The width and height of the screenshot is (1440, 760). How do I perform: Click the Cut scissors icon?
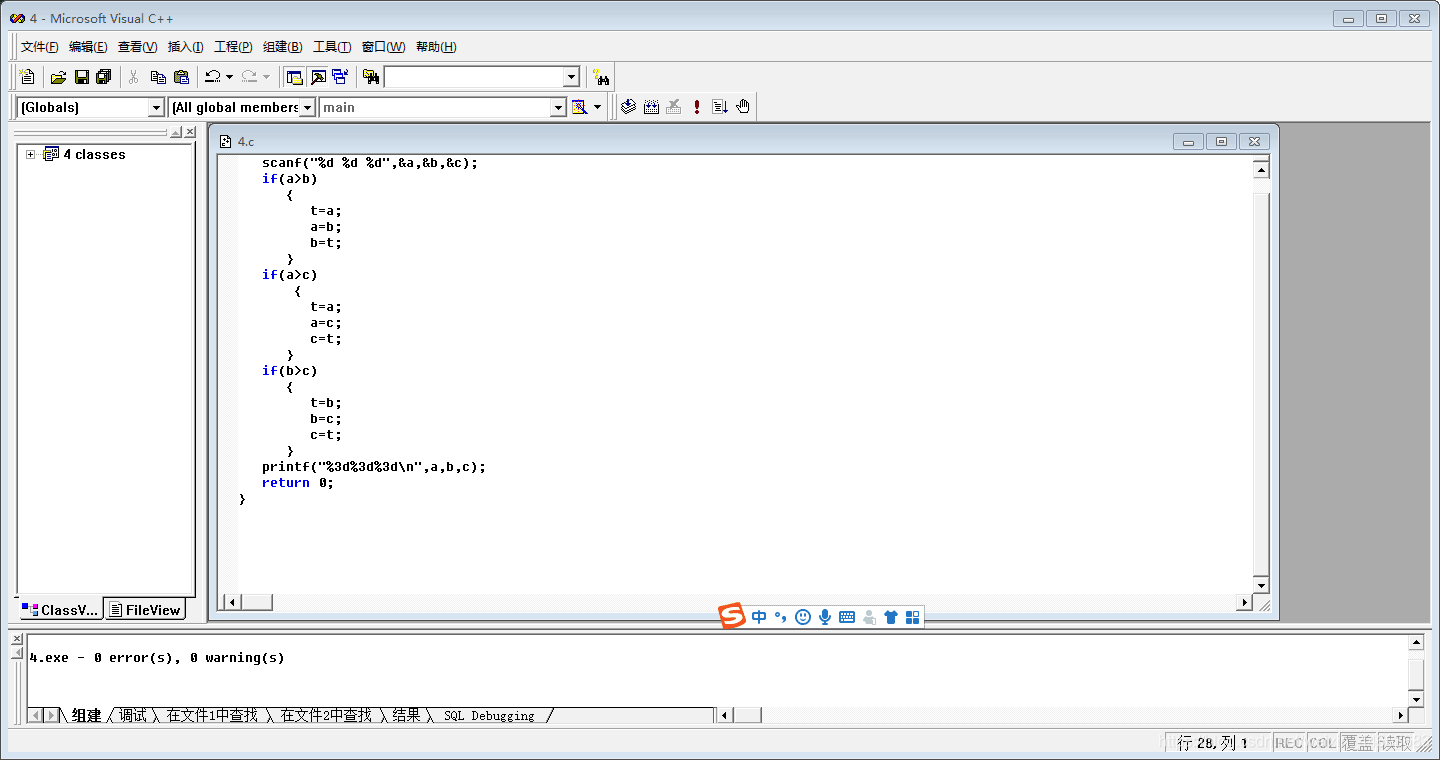133,77
